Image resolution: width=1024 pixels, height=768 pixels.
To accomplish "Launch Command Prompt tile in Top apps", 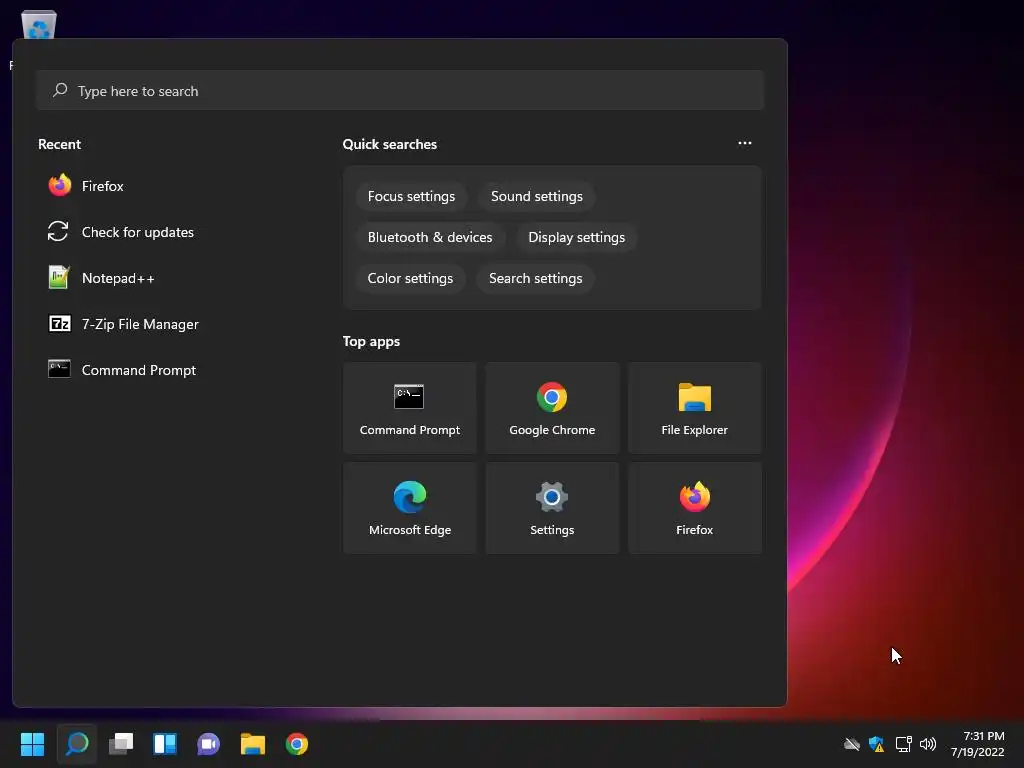I will coord(409,408).
